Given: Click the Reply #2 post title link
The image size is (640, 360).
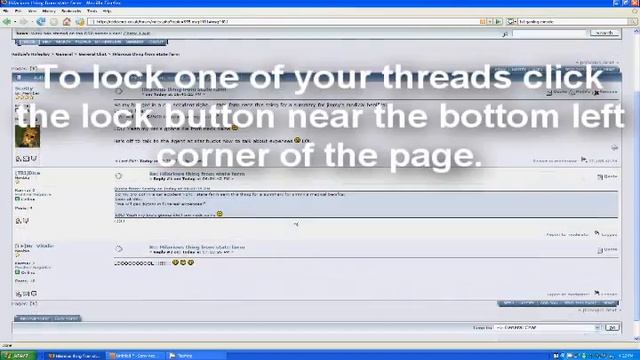Looking at the screenshot, I should click(x=197, y=247).
